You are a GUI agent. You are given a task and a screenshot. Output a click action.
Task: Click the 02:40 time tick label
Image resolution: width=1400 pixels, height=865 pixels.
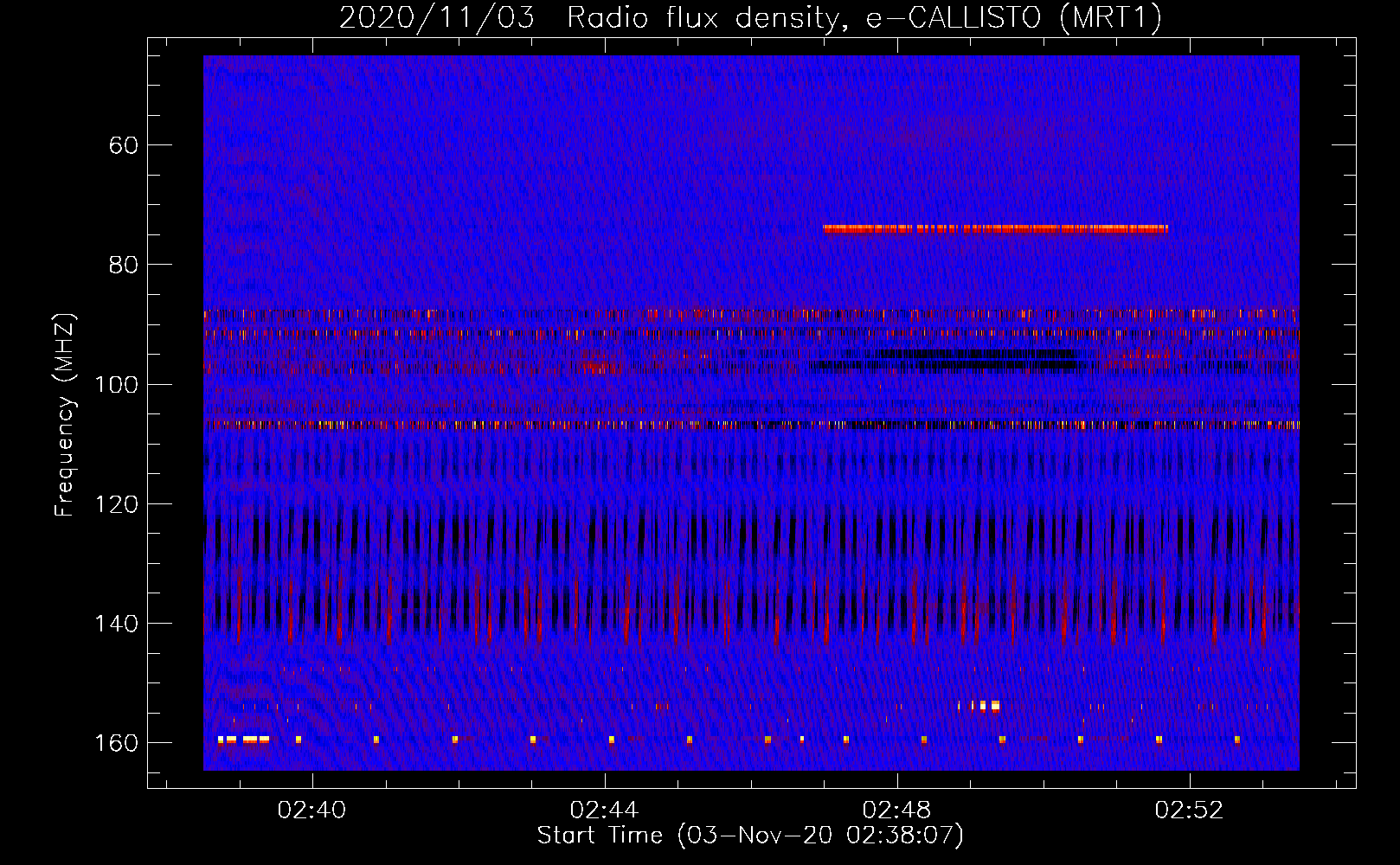pos(311,810)
